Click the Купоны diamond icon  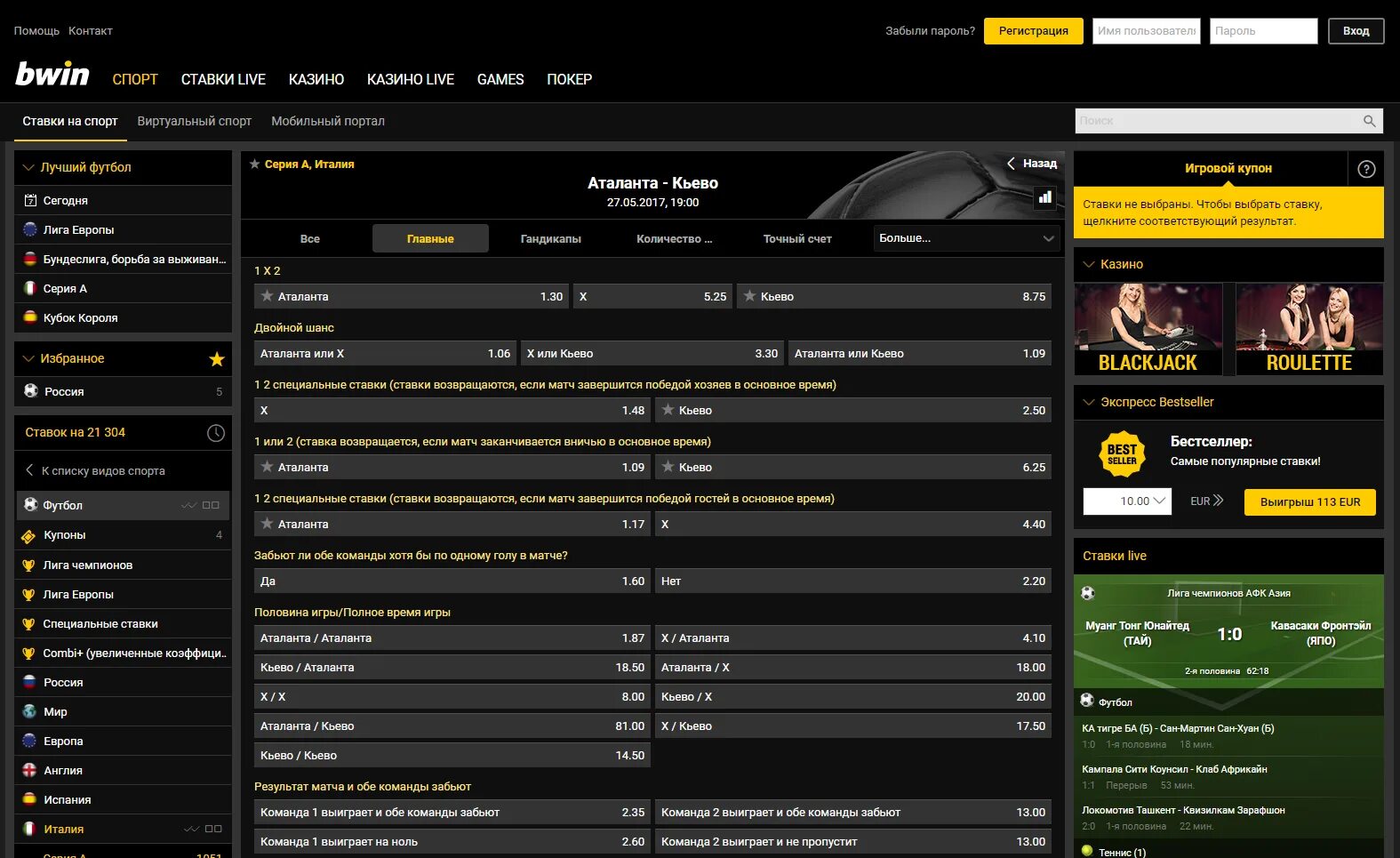click(28, 535)
